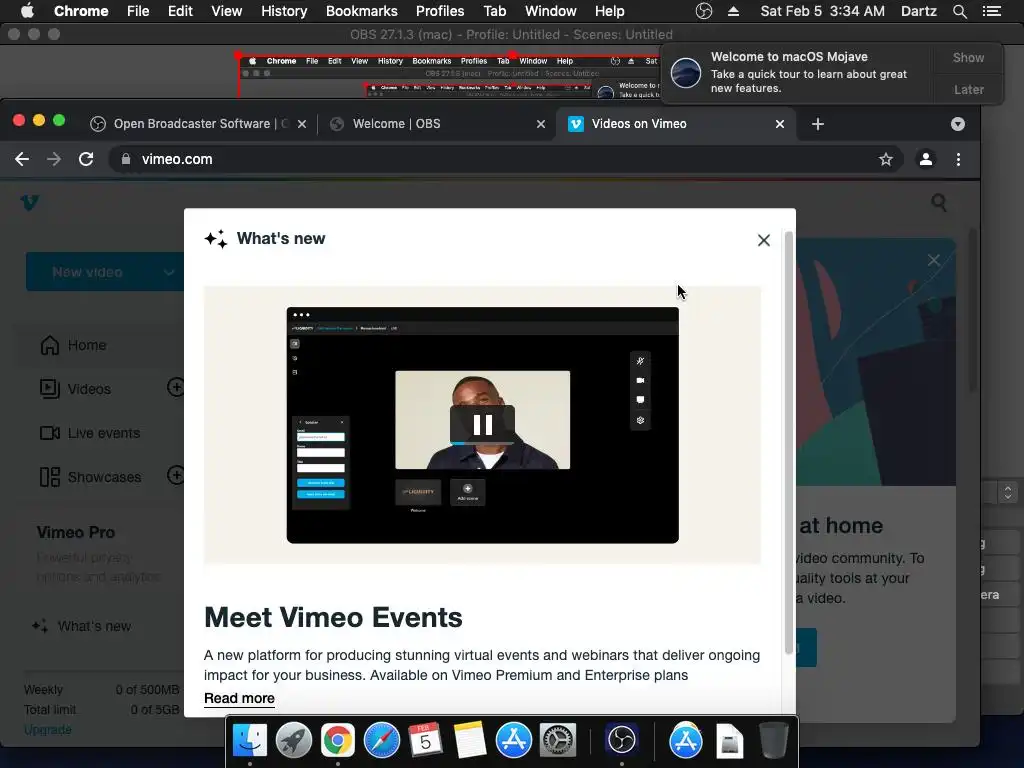The height and width of the screenshot is (768, 1024).
Task: Click the OBS window stepper arrows
Action: pyautogui.click(x=1008, y=492)
